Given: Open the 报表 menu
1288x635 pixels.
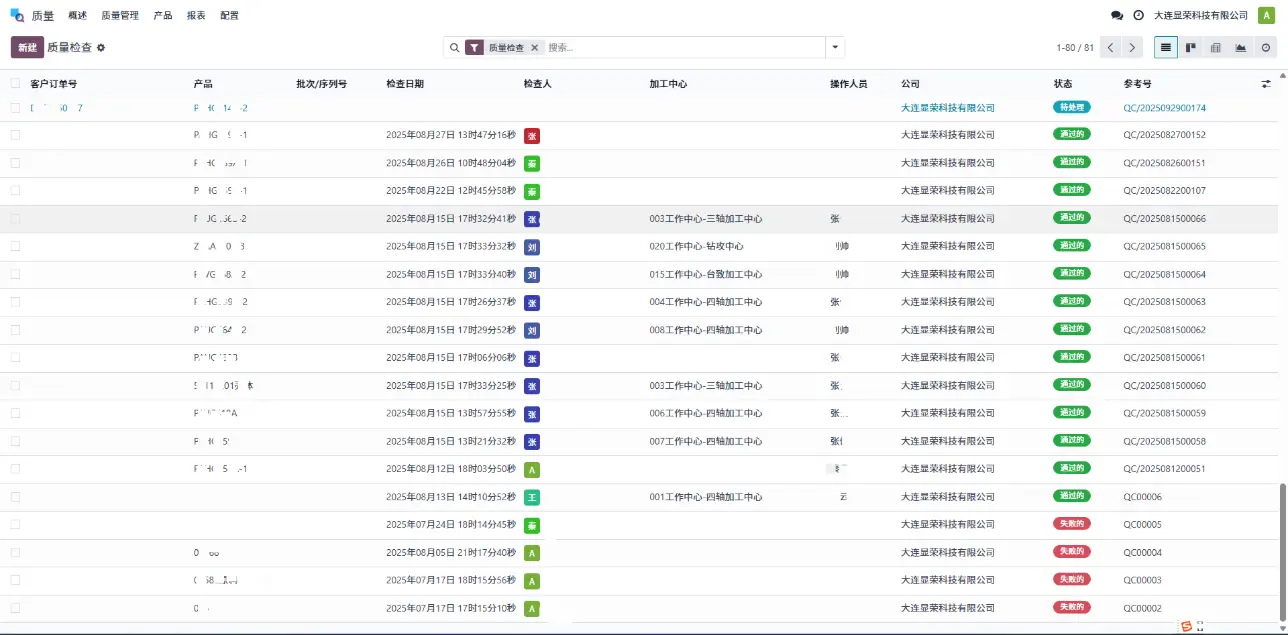Looking at the screenshot, I should [196, 16].
